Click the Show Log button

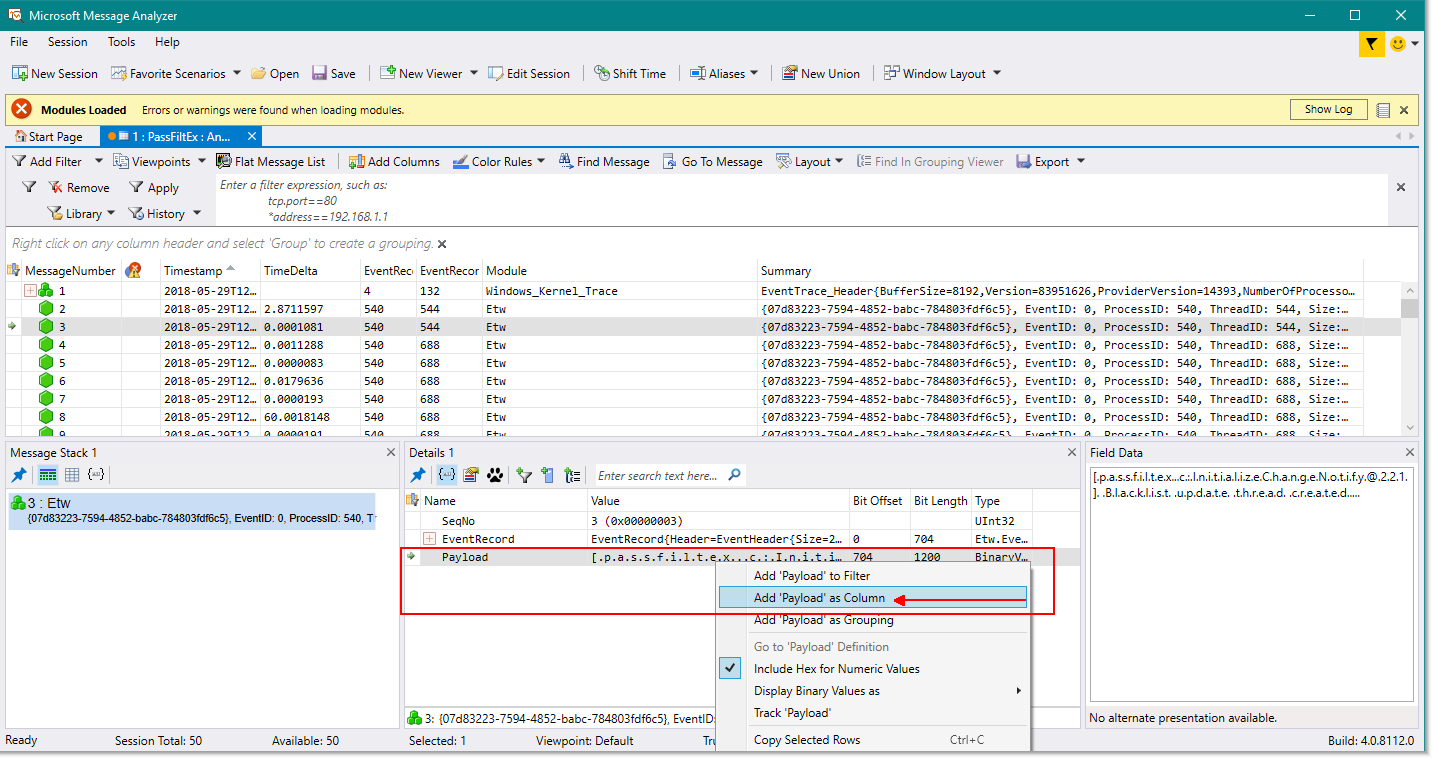click(1328, 109)
